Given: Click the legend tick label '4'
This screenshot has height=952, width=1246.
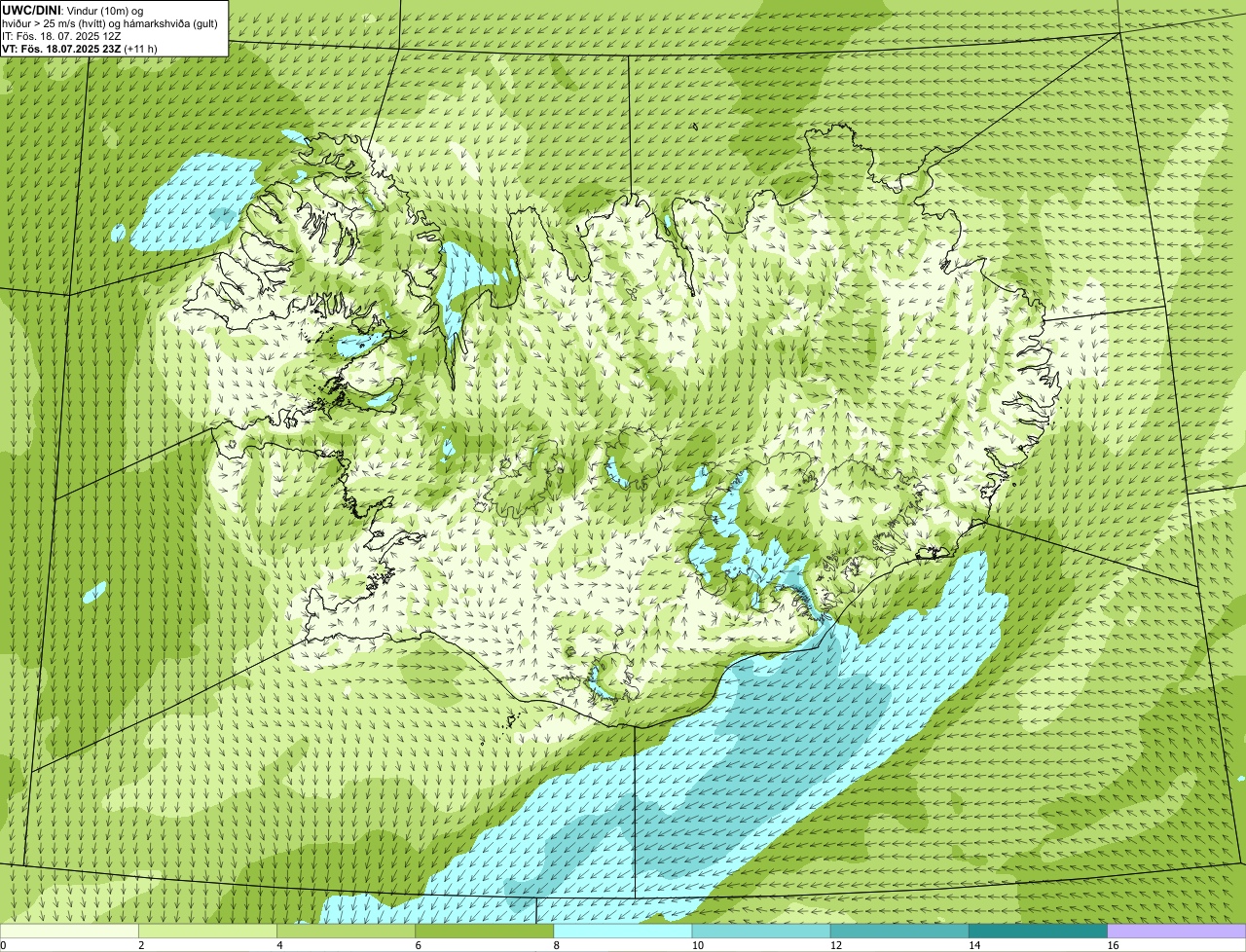Looking at the screenshot, I should [279, 945].
